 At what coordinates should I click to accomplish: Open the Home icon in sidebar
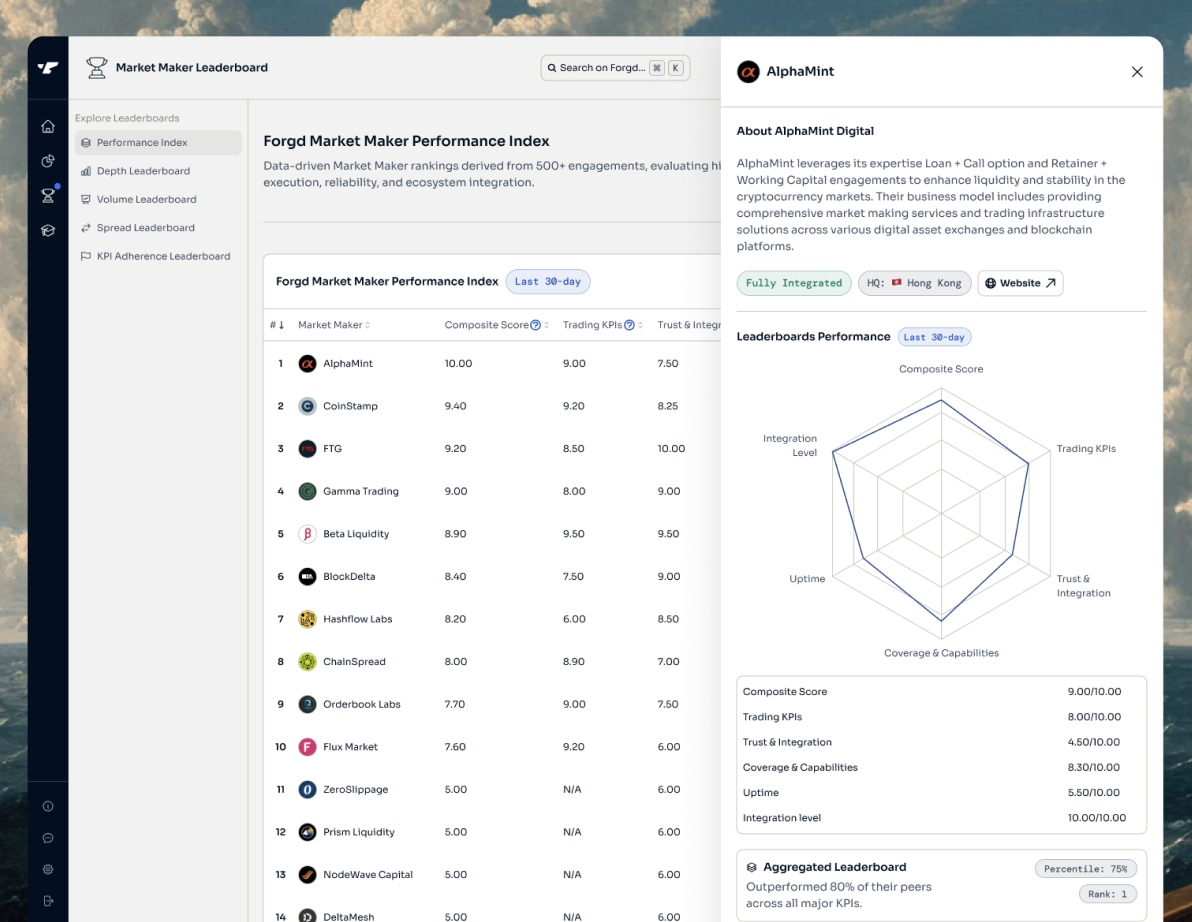48,126
